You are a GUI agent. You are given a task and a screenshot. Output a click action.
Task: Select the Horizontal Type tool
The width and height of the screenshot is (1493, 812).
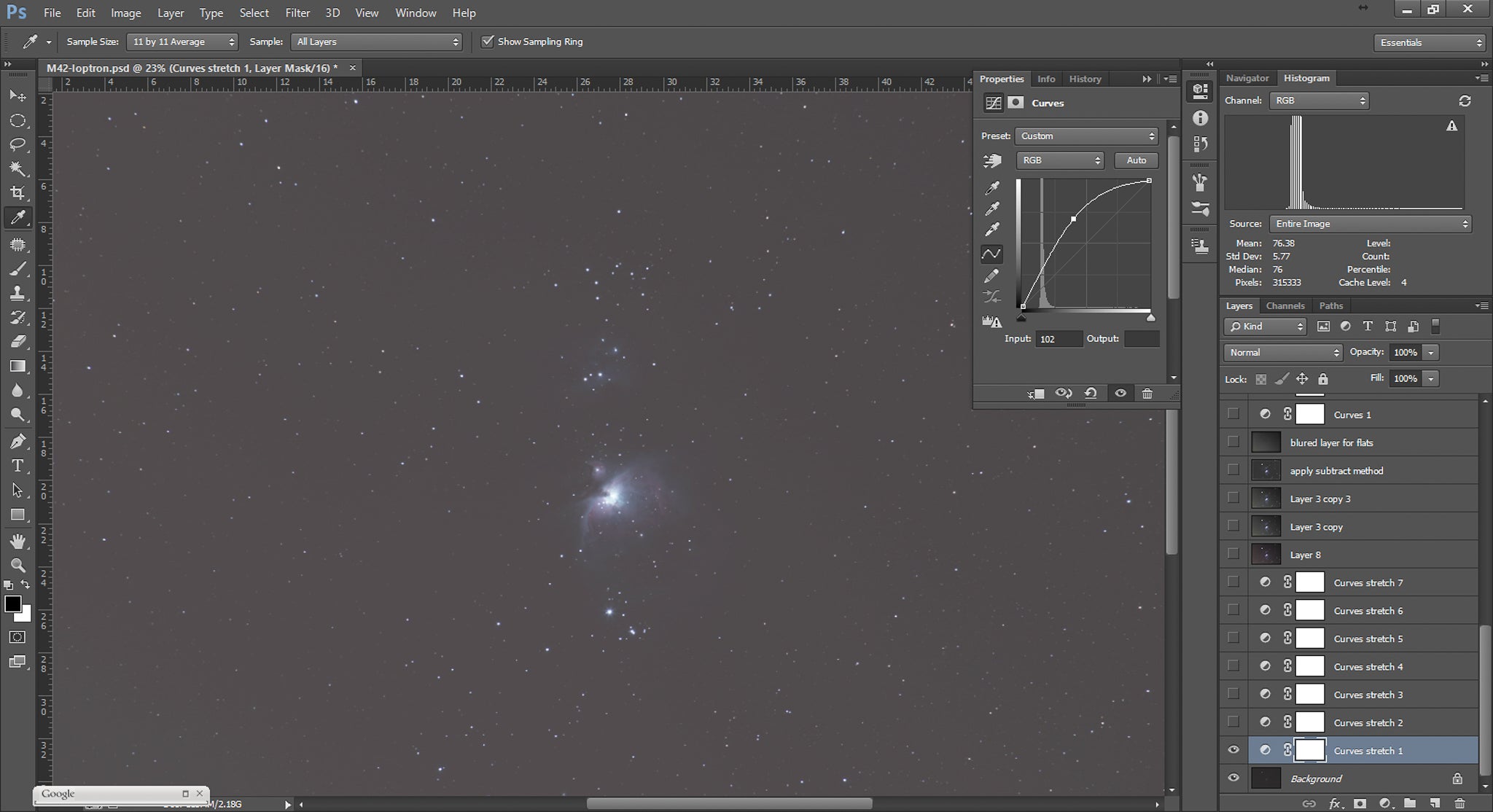click(18, 466)
